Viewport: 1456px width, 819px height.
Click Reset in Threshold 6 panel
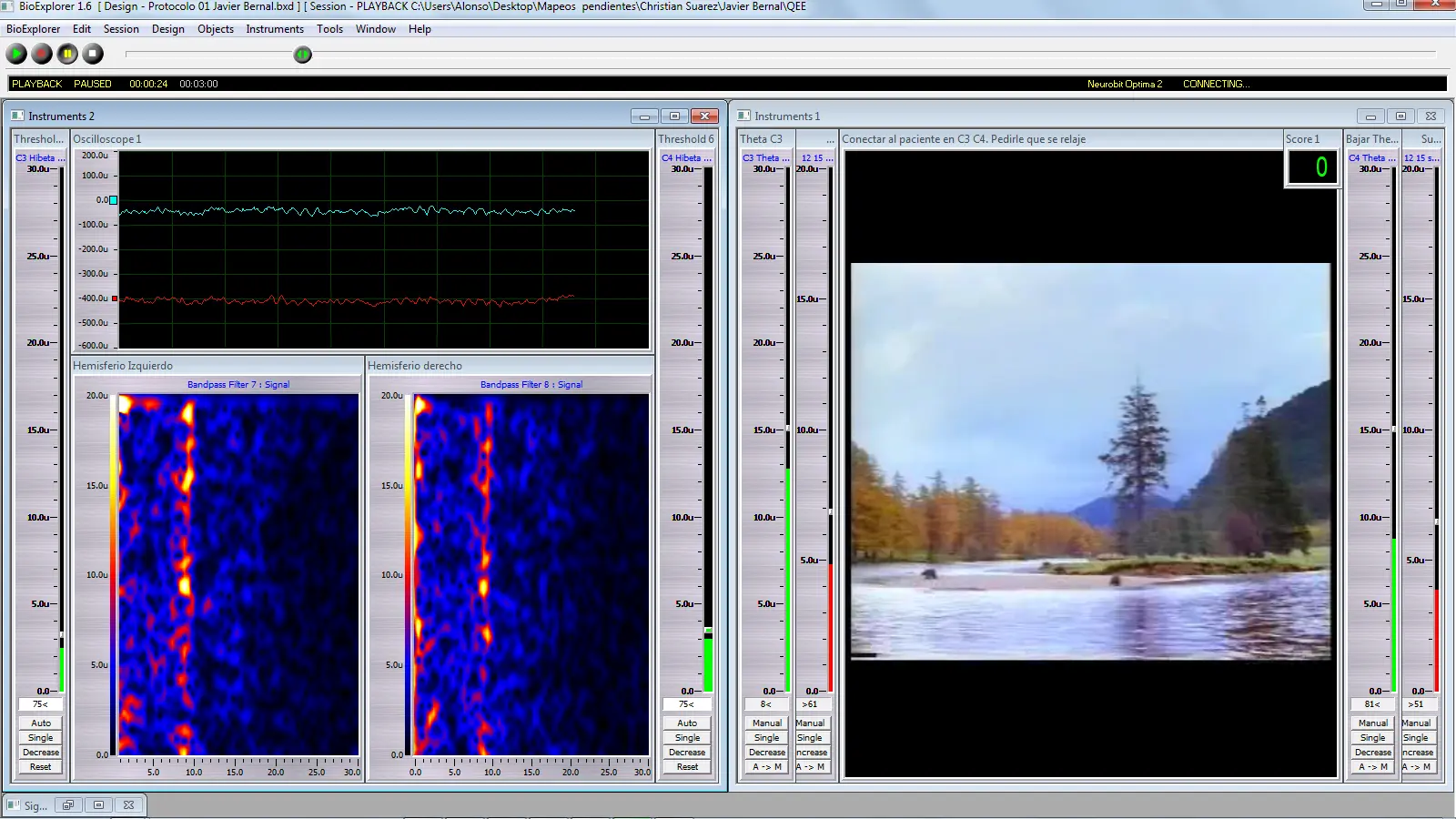pos(687,767)
